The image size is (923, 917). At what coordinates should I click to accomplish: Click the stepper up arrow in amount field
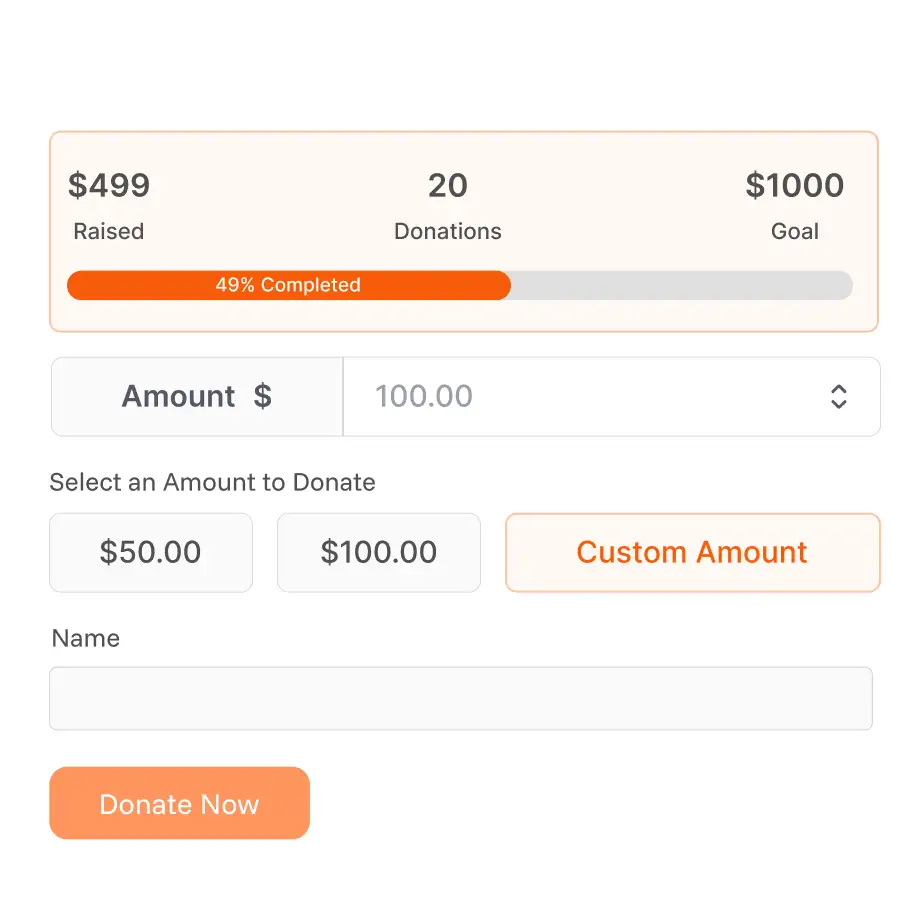point(839,389)
